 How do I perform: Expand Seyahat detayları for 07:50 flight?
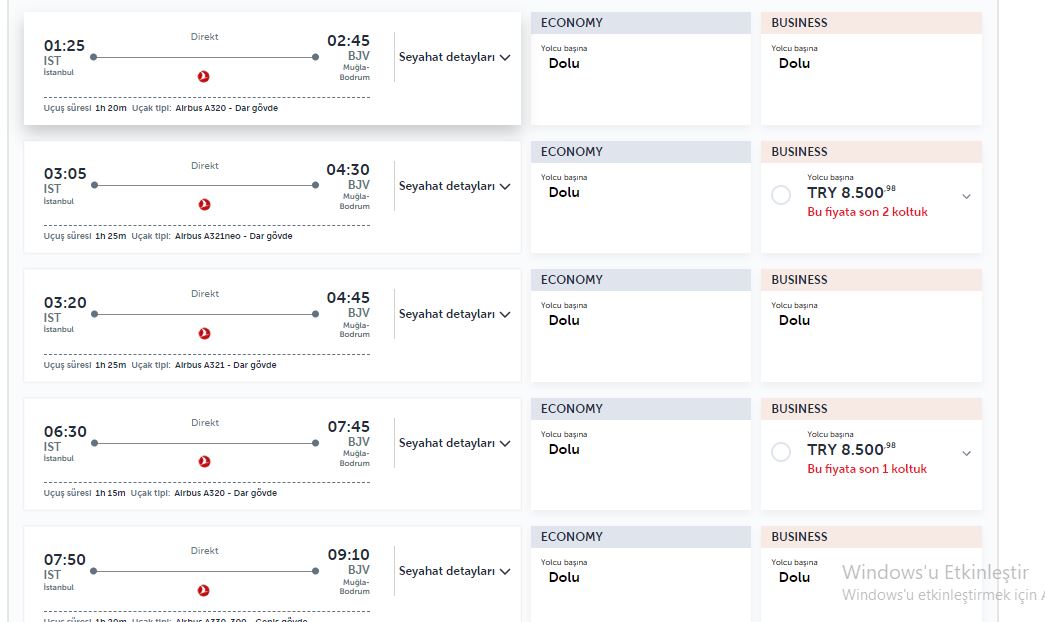click(455, 571)
